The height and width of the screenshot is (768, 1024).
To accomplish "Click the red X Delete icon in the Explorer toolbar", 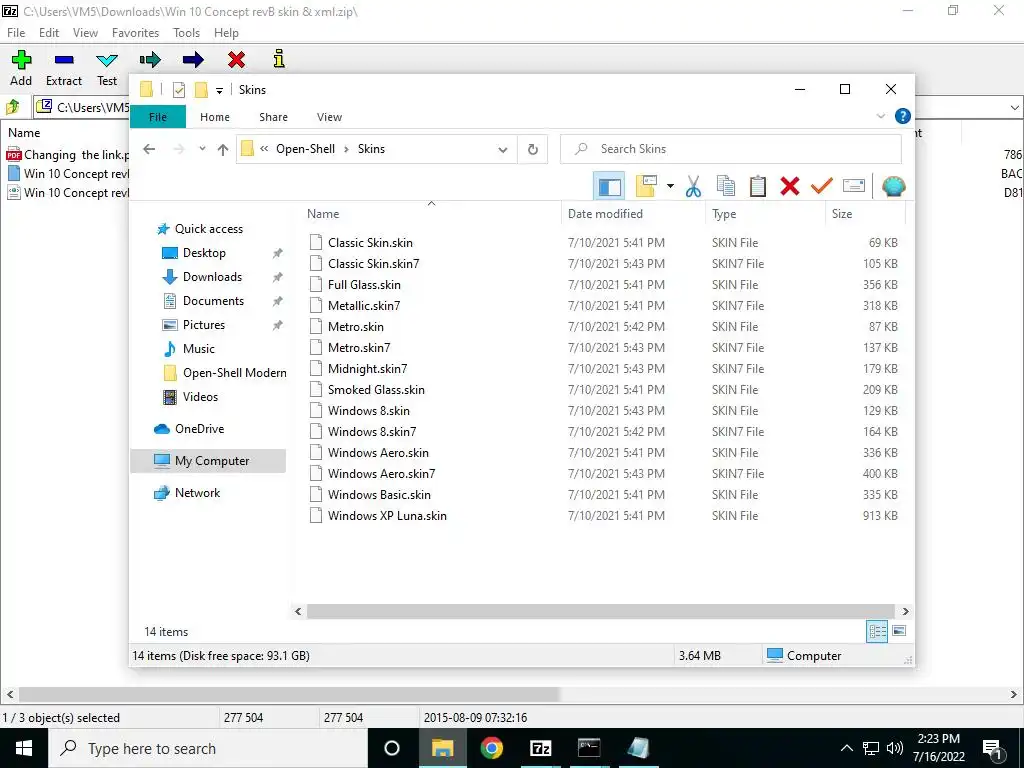I will pyautogui.click(x=790, y=187).
